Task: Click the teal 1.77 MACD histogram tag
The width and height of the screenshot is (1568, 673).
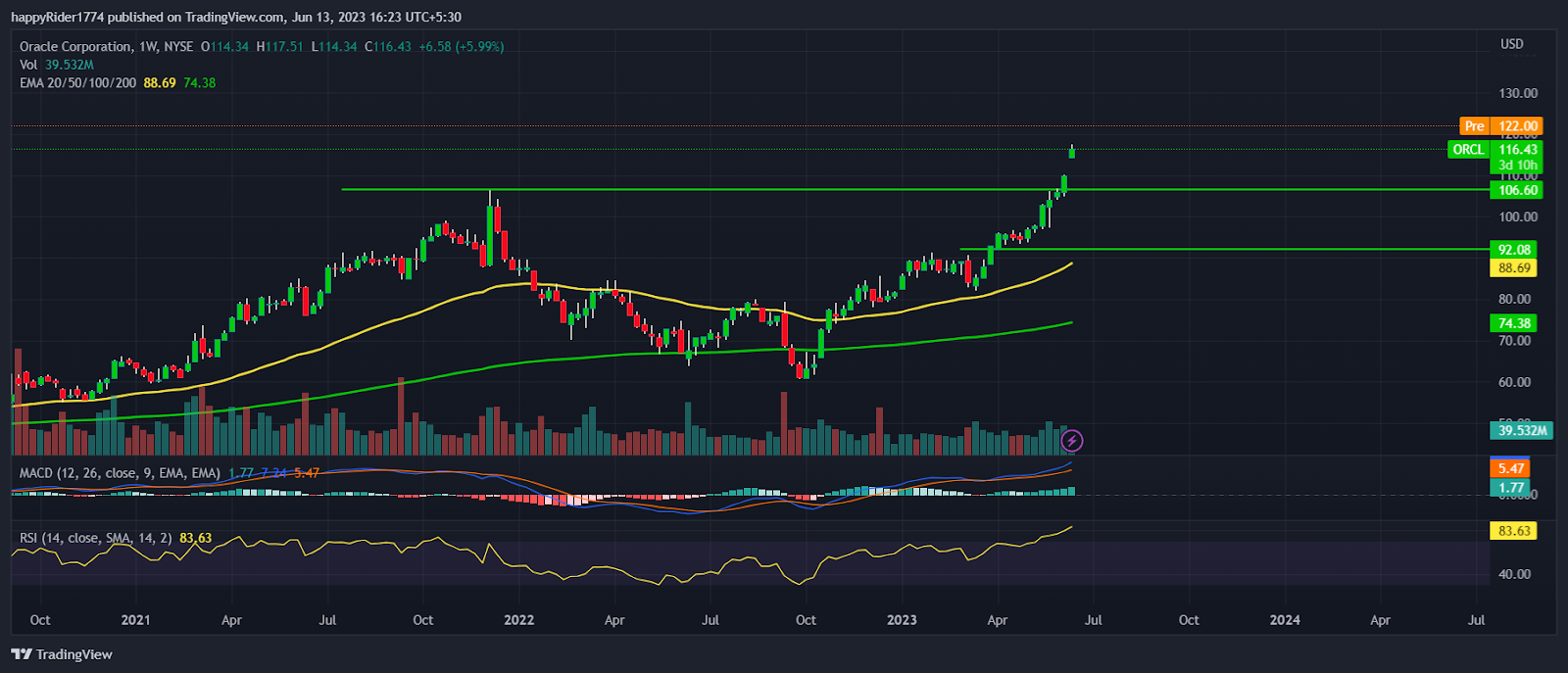Action: point(1510,487)
